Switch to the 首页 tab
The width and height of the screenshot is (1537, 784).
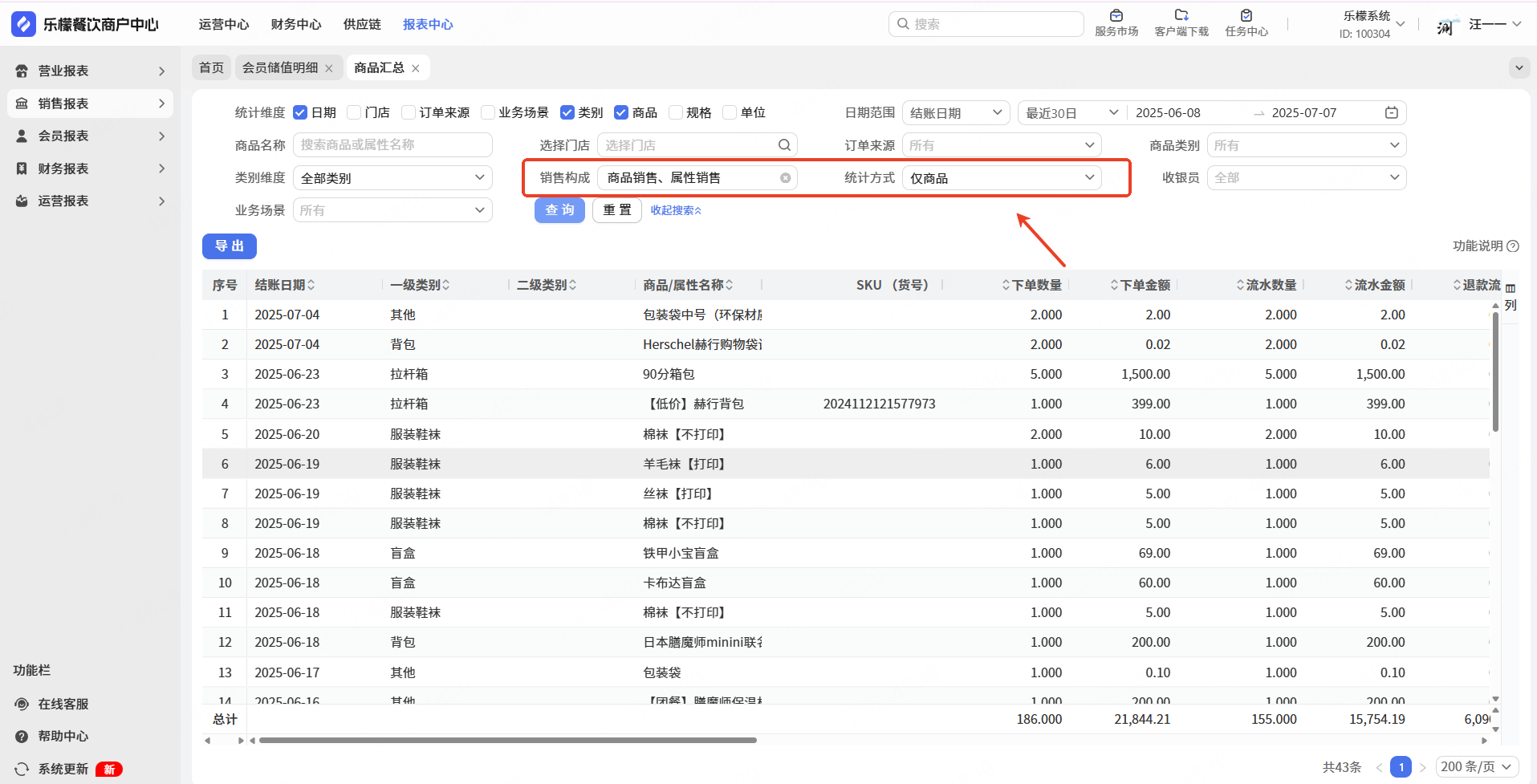click(212, 68)
